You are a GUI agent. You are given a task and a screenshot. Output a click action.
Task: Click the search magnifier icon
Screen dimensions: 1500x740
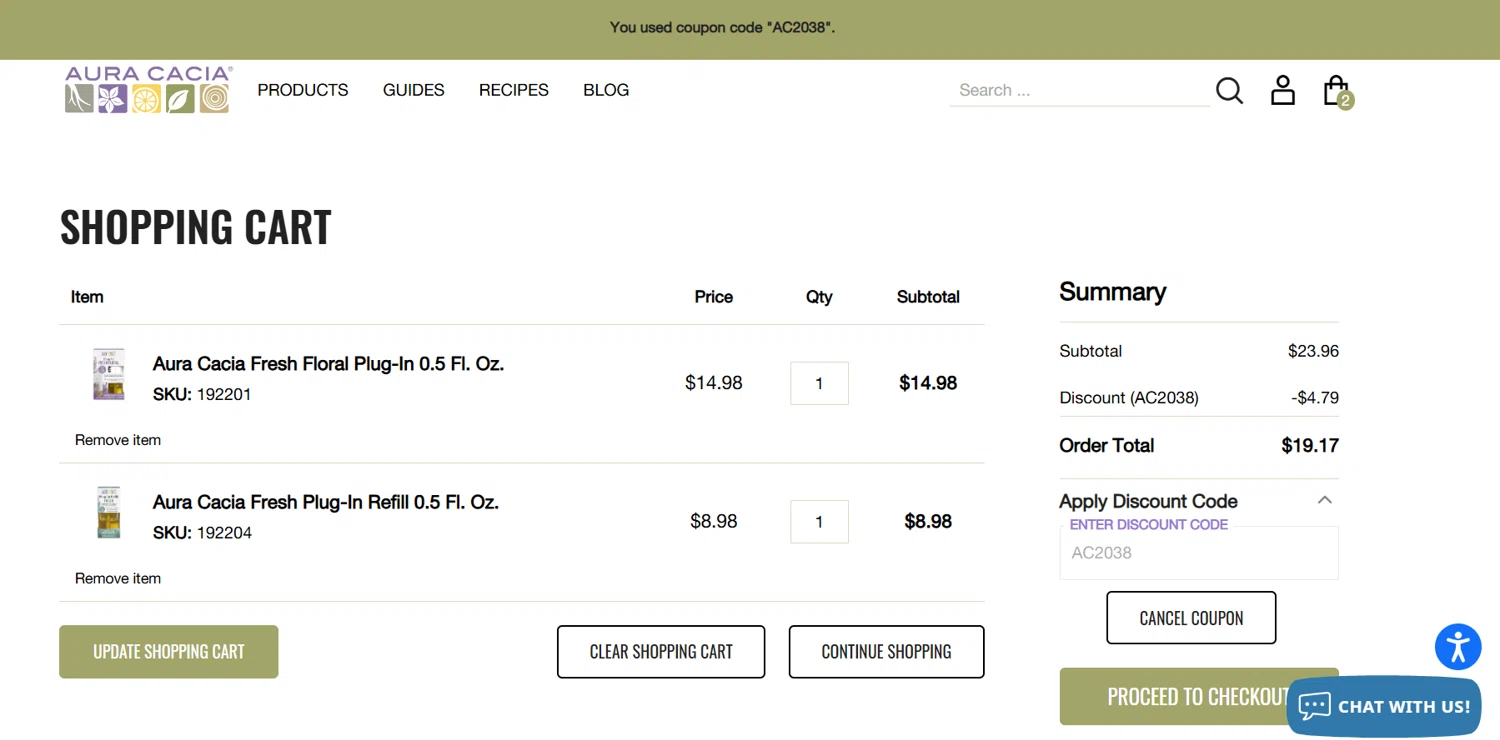(1229, 90)
